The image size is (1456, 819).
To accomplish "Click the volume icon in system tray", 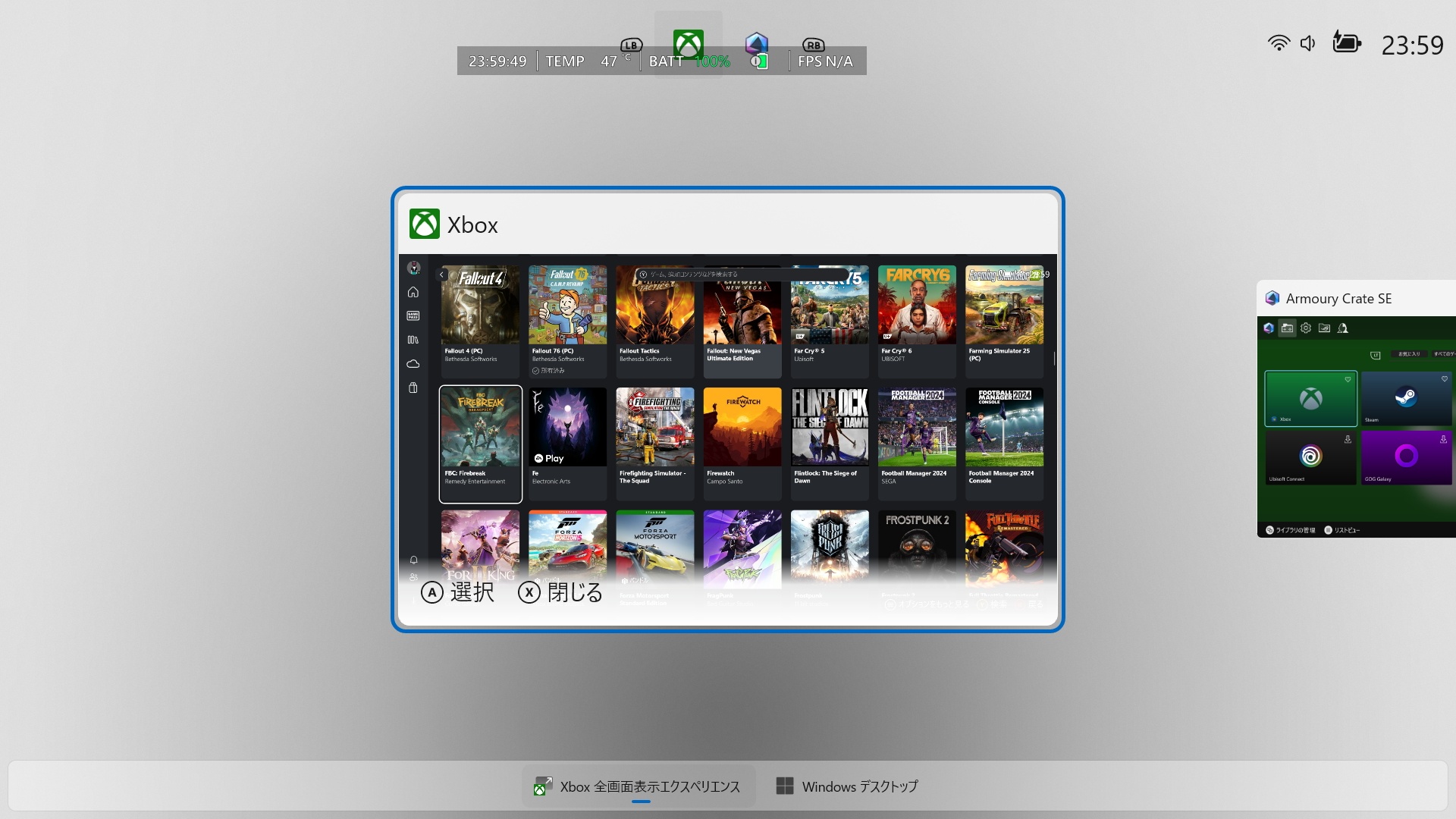I will click(1308, 44).
